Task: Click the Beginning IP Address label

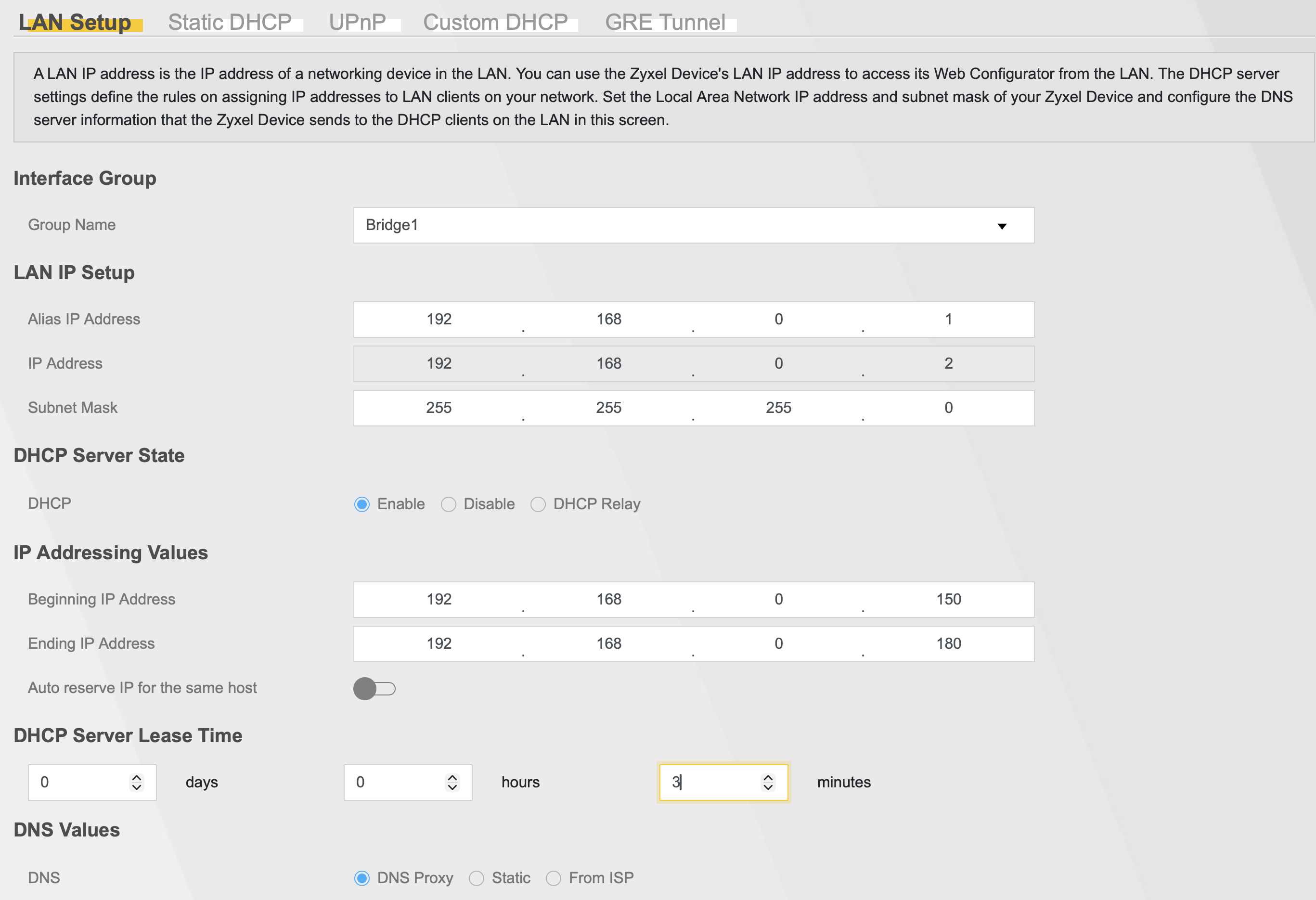Action: point(102,599)
